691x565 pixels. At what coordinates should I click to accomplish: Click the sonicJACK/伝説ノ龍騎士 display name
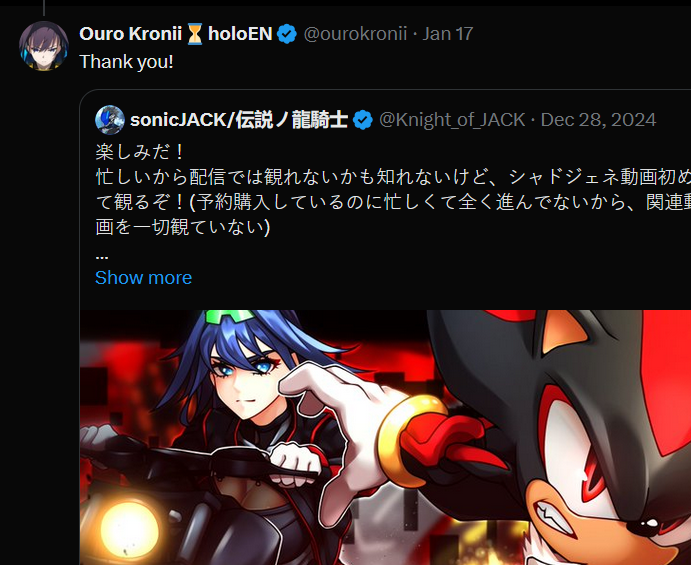coord(239,120)
